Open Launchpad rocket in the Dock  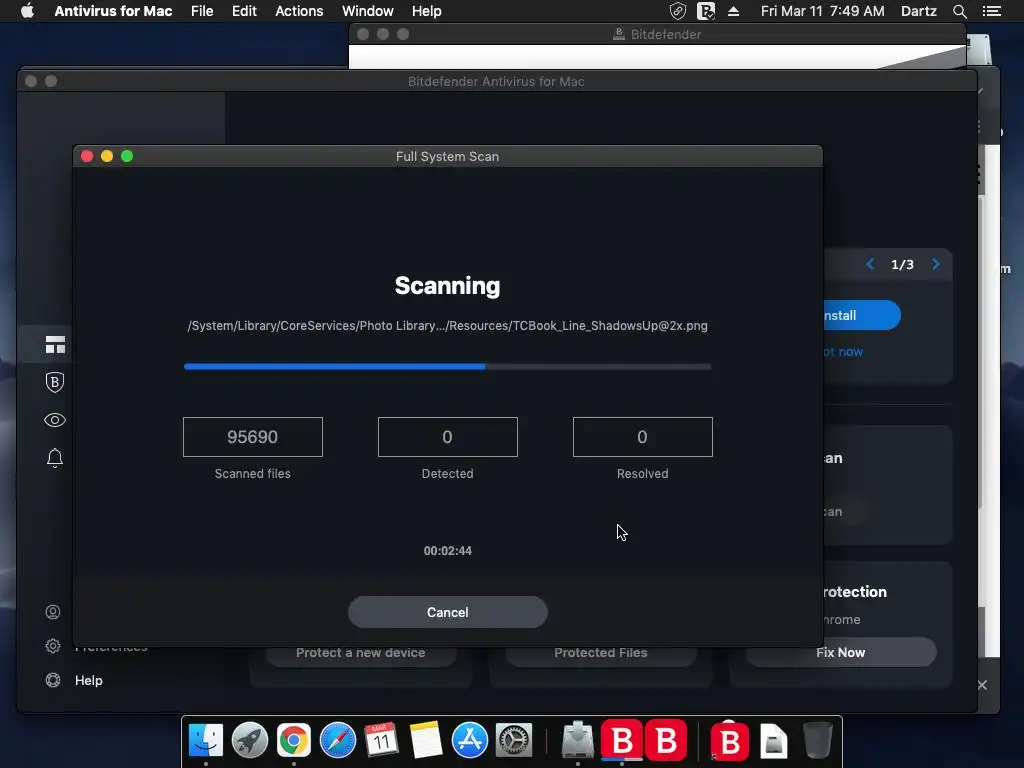(249, 741)
